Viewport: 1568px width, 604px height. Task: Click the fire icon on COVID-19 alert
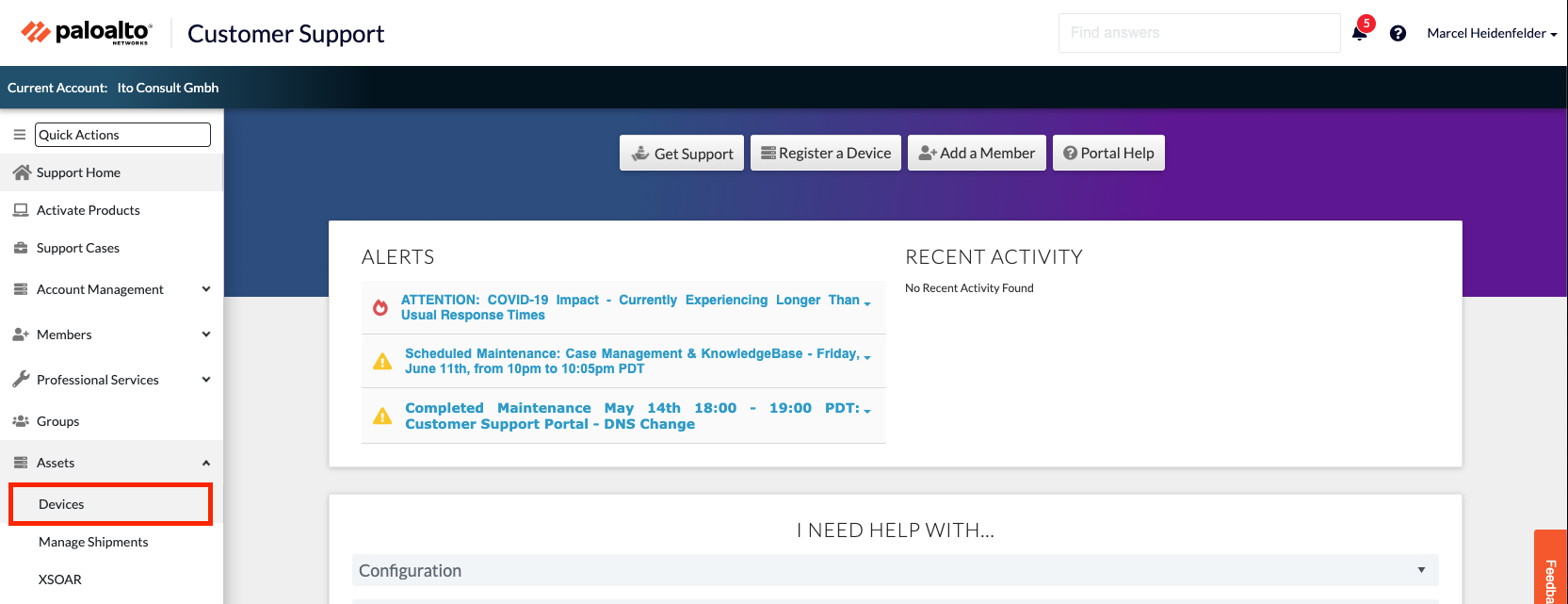[380, 308]
